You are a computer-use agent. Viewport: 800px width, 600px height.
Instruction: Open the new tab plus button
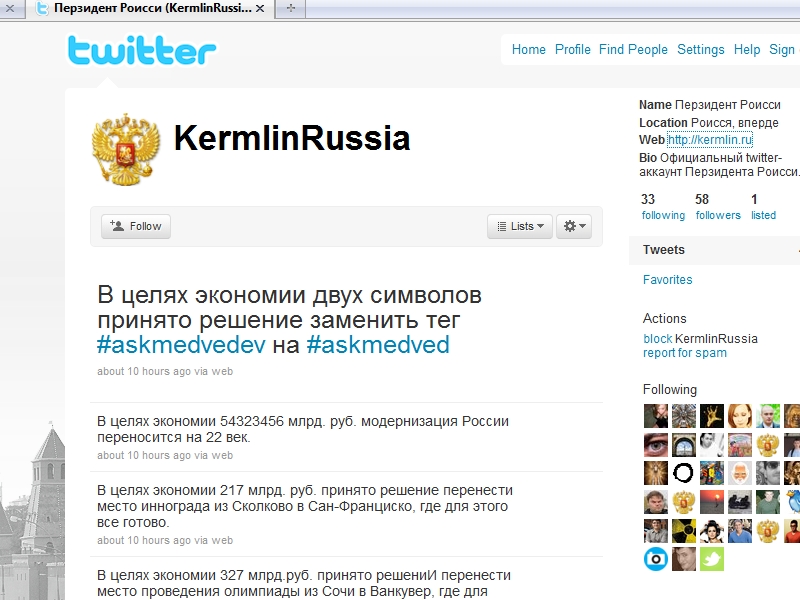(x=291, y=8)
